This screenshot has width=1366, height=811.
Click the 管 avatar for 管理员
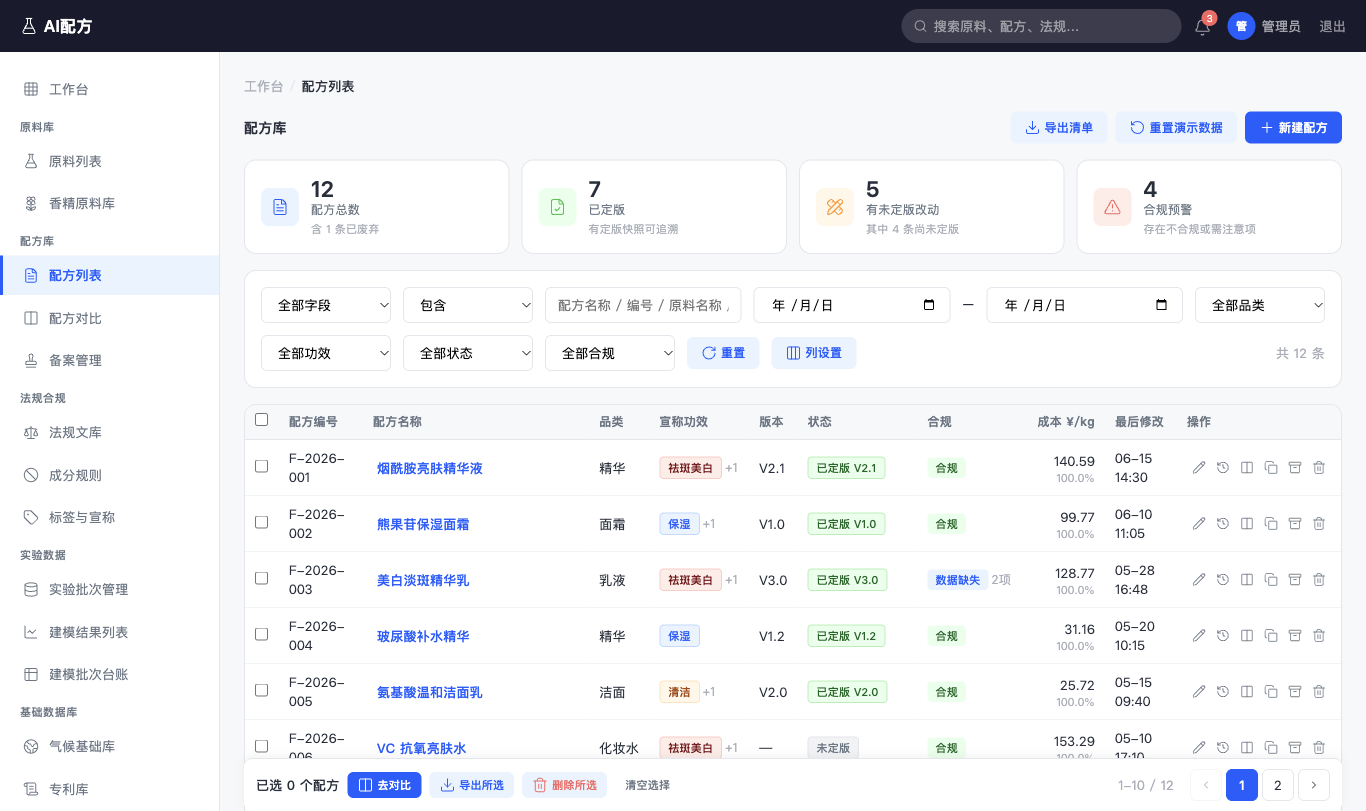(1241, 26)
